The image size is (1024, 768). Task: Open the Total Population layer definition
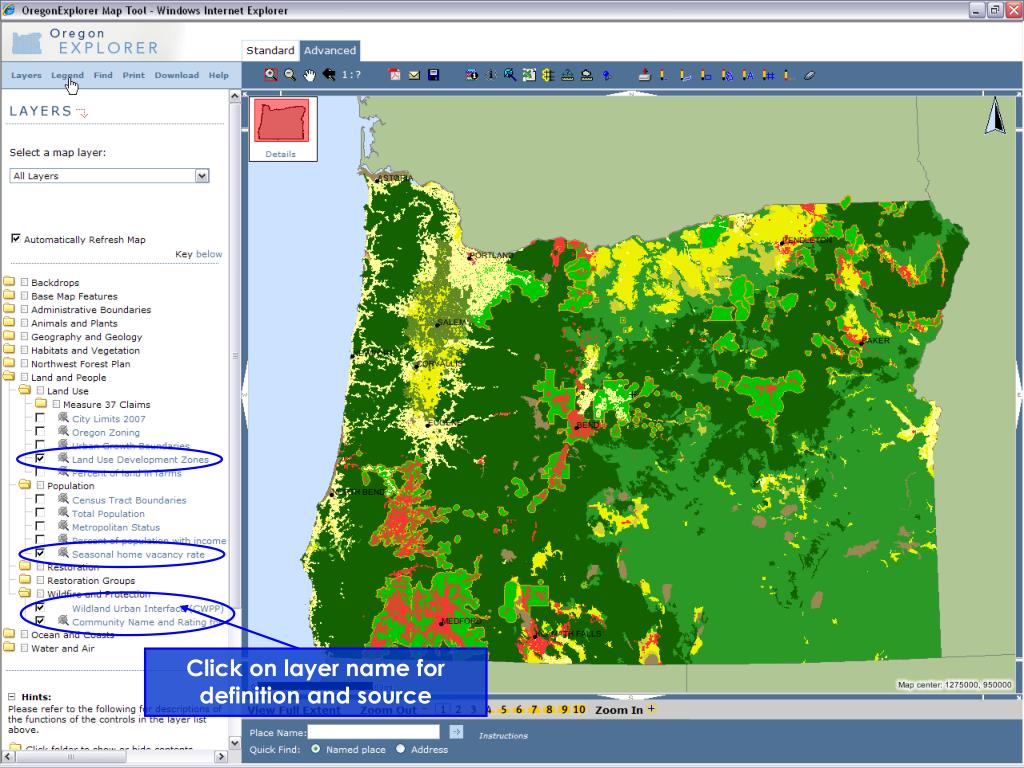[x=108, y=513]
